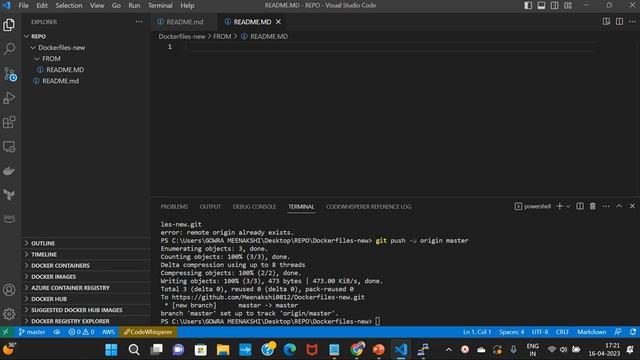Screen dimensions: 640x360
Task: Switch to the PROBLEMS tab
Action: point(174,207)
